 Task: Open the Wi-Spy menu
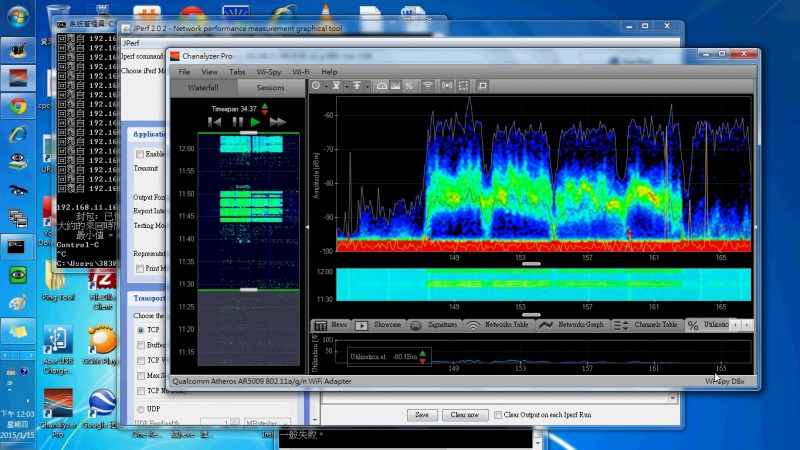pos(268,72)
